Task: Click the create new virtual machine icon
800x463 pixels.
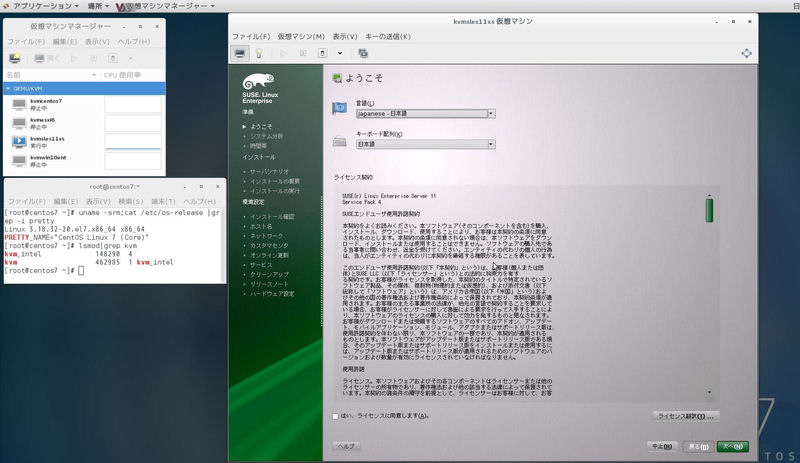Action: click(x=15, y=58)
